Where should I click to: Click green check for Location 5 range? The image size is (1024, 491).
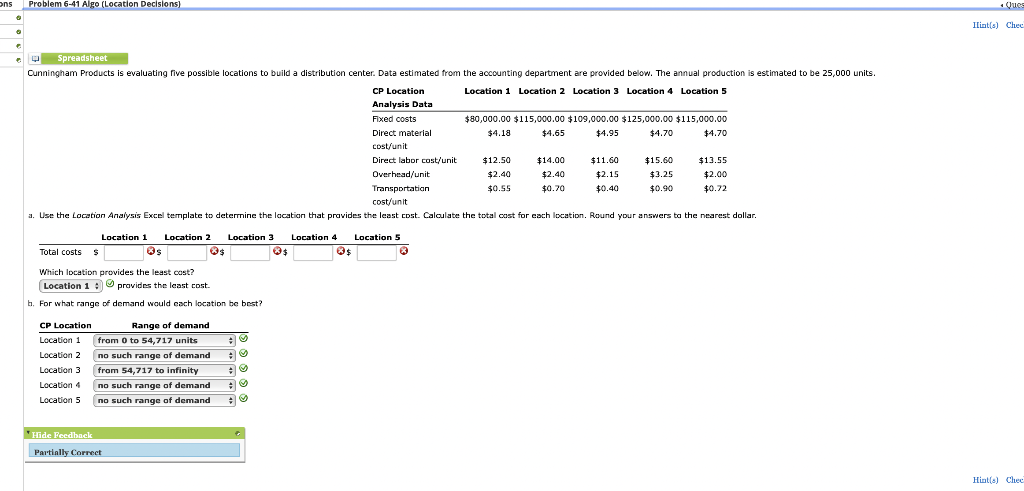tap(244, 398)
